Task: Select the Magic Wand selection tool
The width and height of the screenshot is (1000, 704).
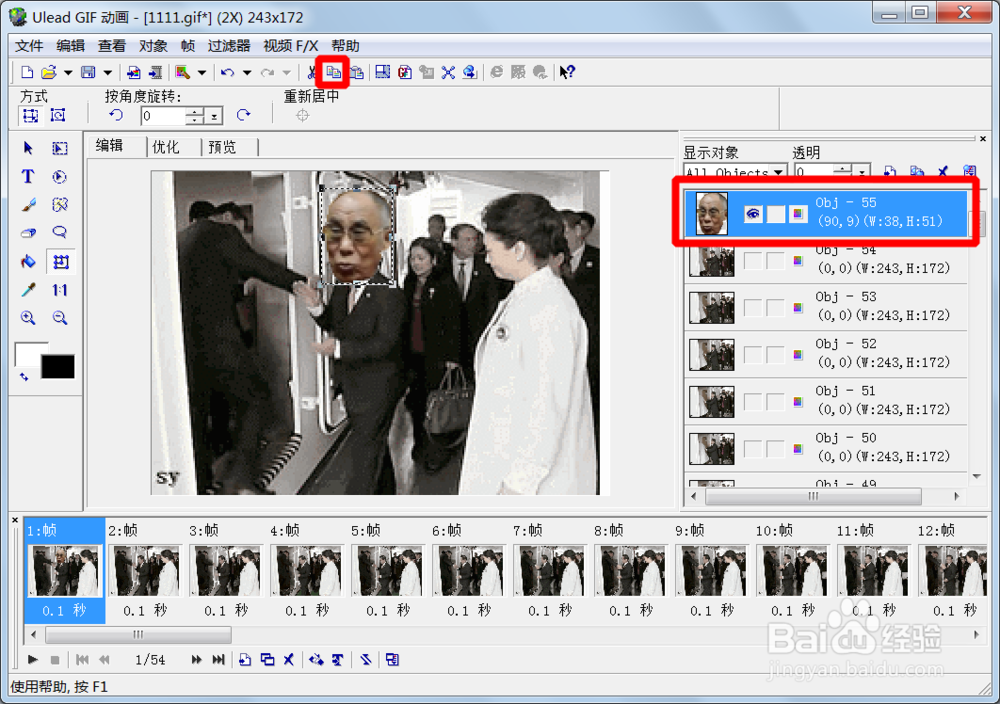Action: (x=60, y=205)
